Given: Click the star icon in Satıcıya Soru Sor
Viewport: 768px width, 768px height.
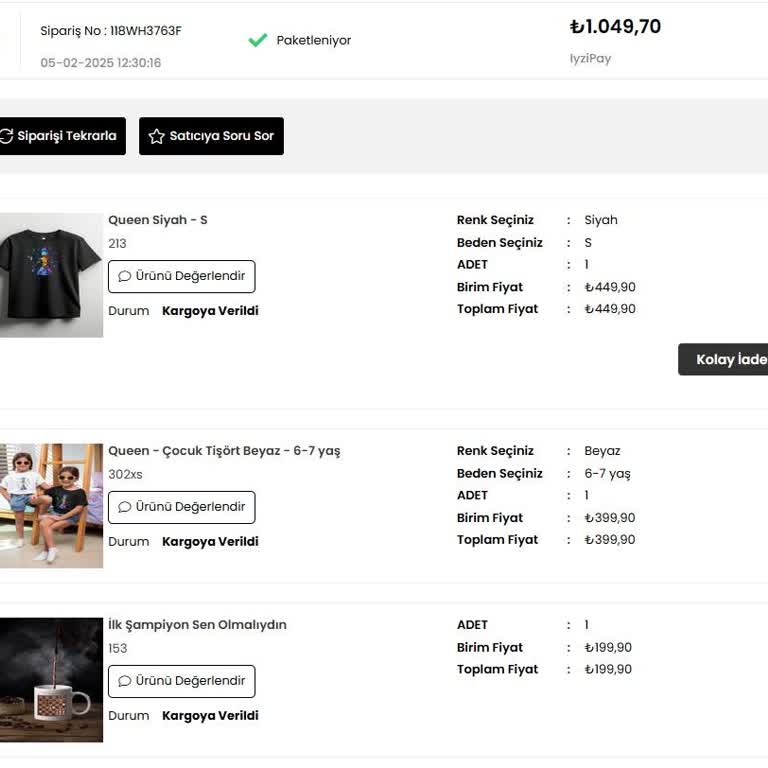Looking at the screenshot, I should coord(157,136).
